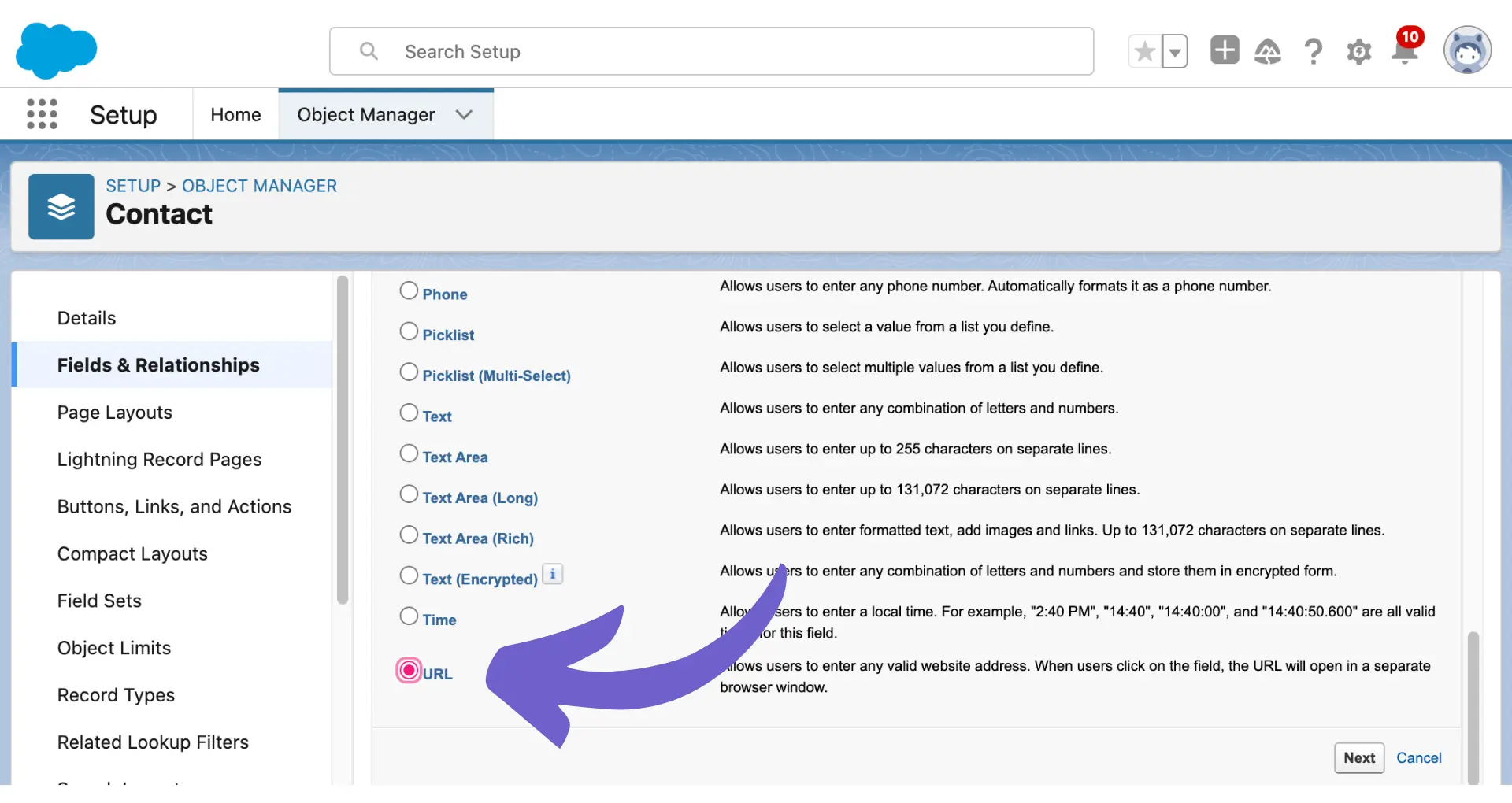Viewport: 1512px width, 803px height.
Task: Open the Setup gear icon
Action: click(1358, 52)
